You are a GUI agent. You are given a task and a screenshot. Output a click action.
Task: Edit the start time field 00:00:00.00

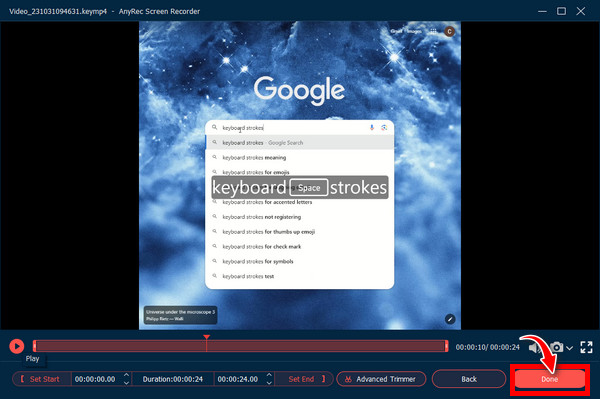click(x=95, y=379)
